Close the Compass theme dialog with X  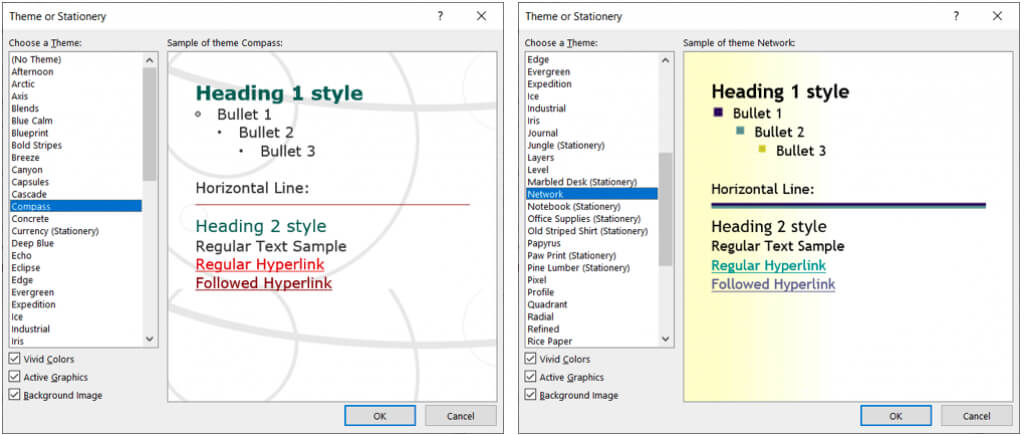[482, 16]
